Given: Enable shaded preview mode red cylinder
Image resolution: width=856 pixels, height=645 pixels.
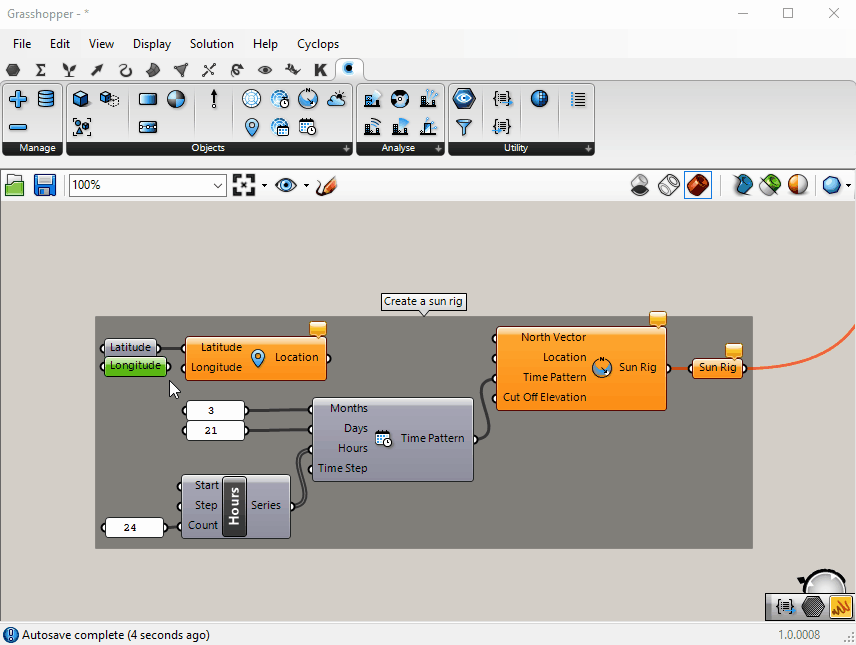Looking at the screenshot, I should [x=698, y=185].
